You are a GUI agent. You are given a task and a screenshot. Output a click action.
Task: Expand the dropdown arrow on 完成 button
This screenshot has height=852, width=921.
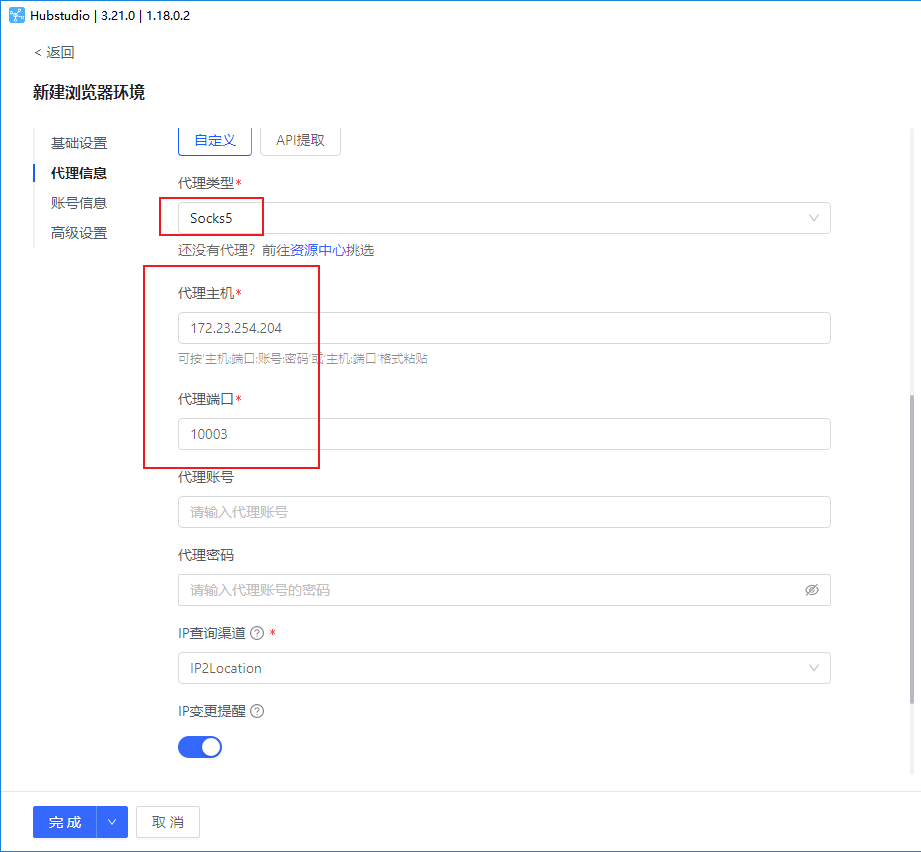(111, 821)
